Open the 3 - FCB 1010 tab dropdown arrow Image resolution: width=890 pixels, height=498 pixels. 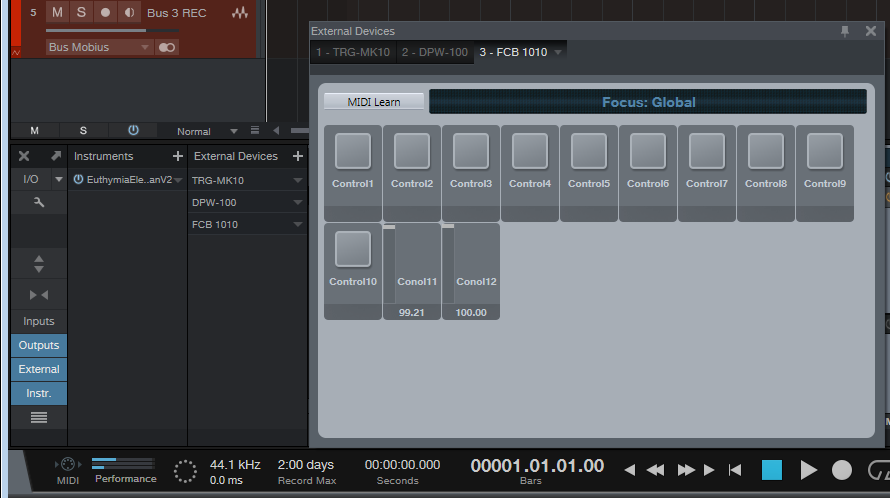pyautogui.click(x=558, y=52)
